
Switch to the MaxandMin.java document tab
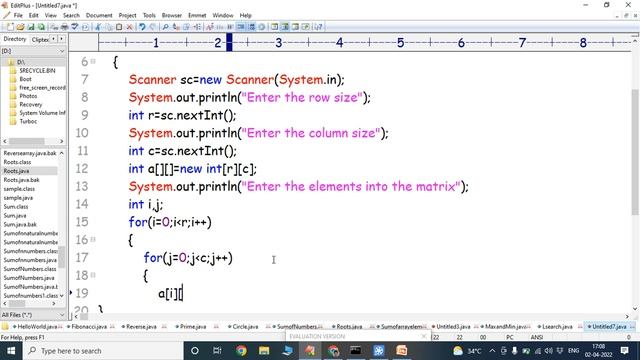pyautogui.click(x=505, y=327)
